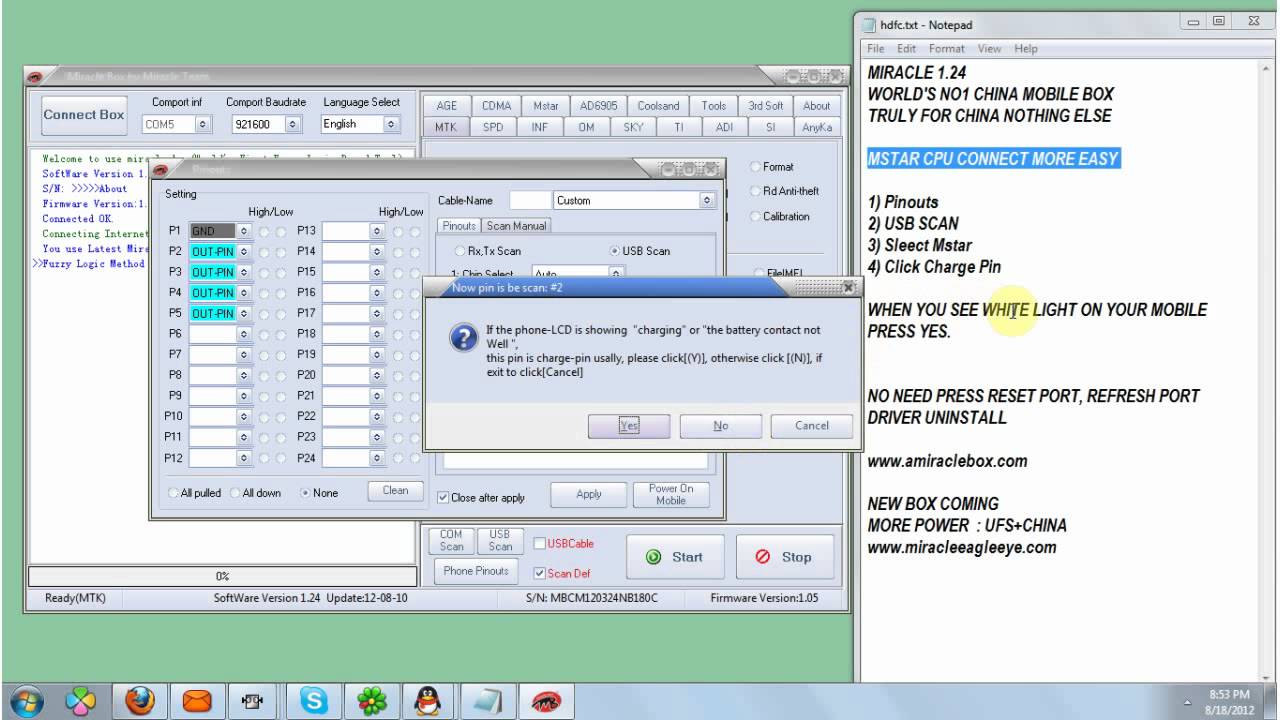Click the Miracle Box title bar logo

point(34,76)
